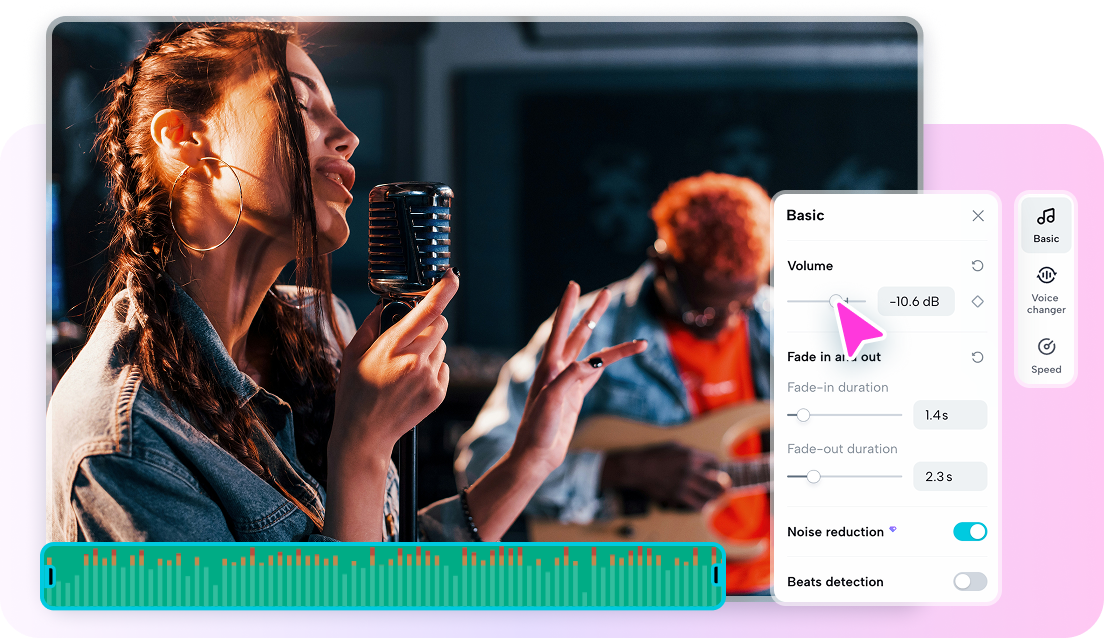Select the Basic tab in sidebar

click(x=1046, y=224)
